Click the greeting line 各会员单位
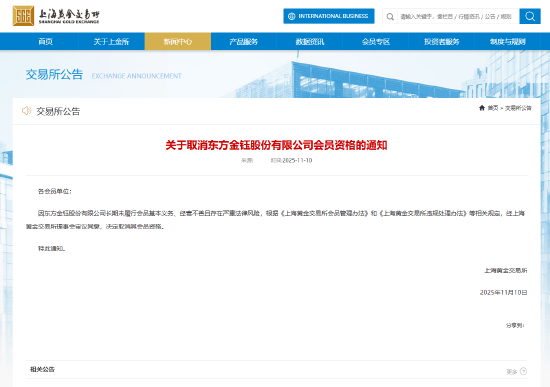This screenshot has height=387, width=550. (55, 191)
